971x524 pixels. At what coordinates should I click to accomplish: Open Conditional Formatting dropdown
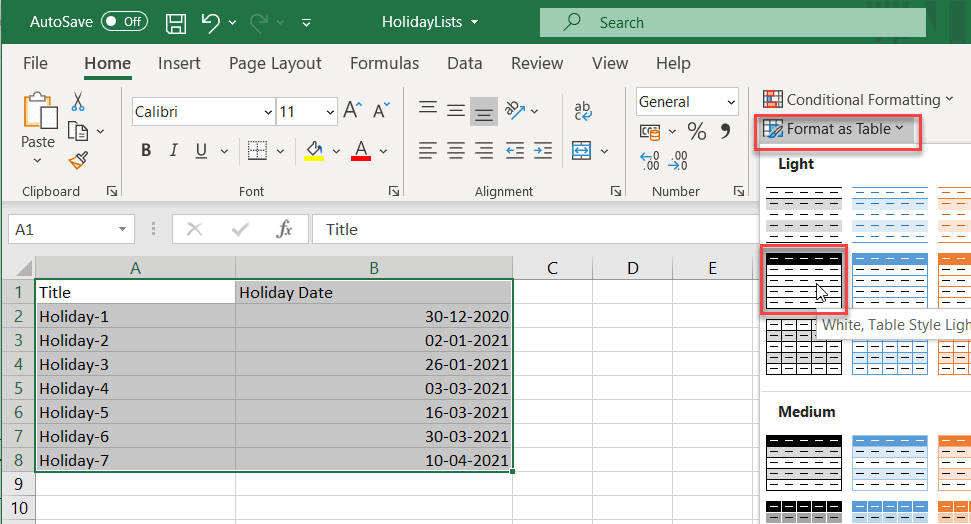coord(858,100)
